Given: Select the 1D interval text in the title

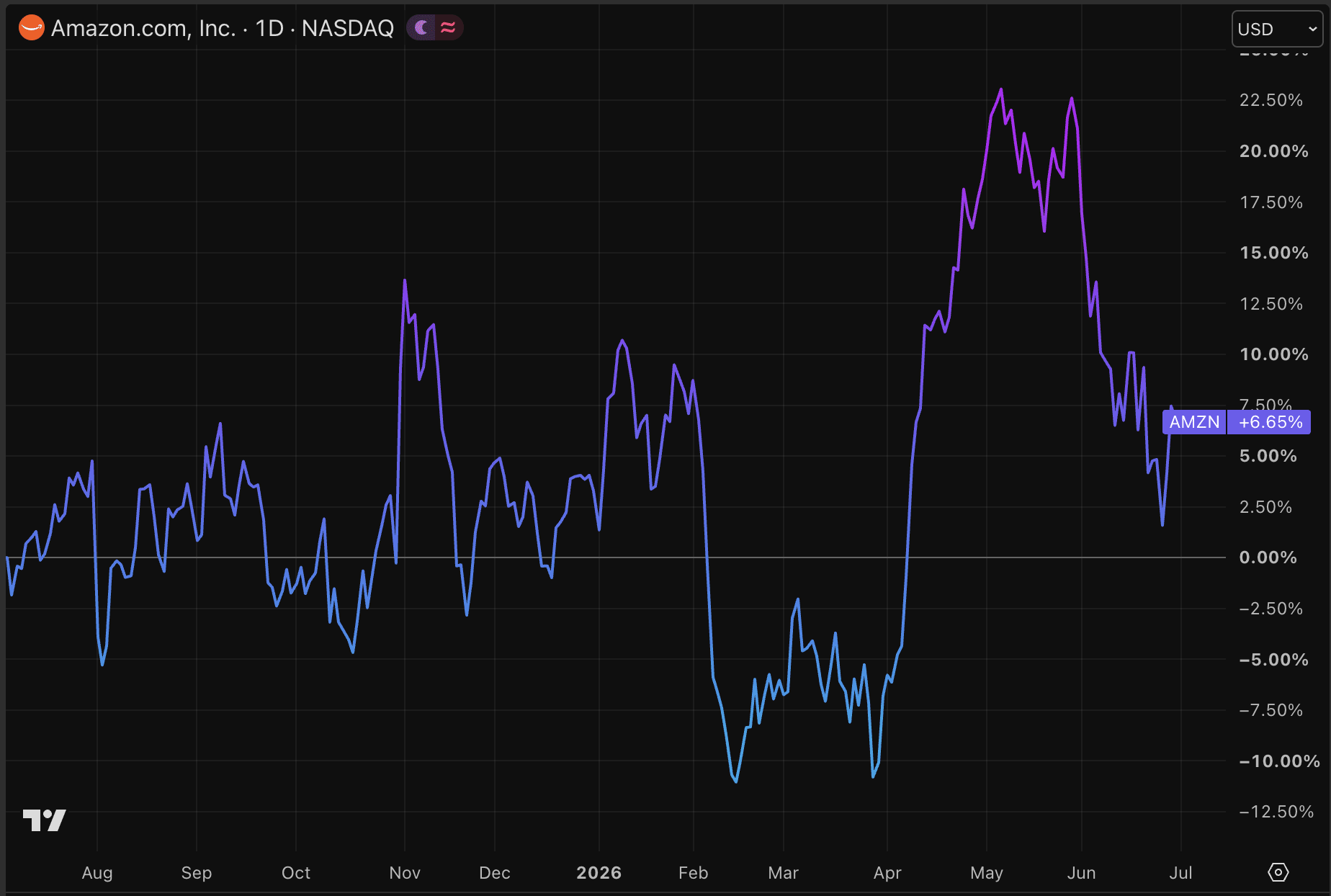Looking at the screenshot, I should [x=270, y=28].
